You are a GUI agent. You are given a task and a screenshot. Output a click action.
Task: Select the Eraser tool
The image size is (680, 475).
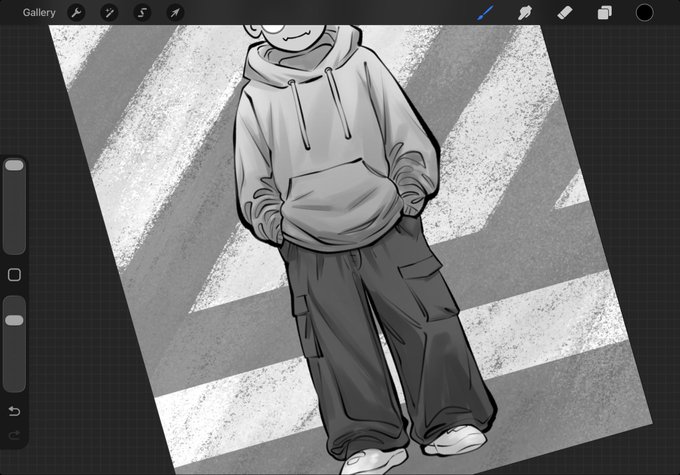tap(565, 13)
